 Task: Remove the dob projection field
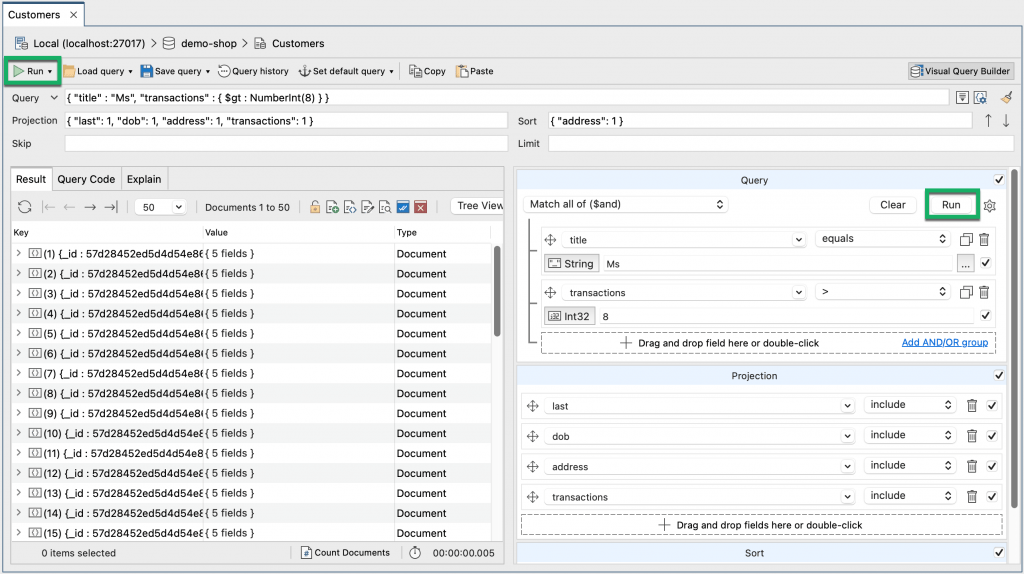click(x=971, y=436)
